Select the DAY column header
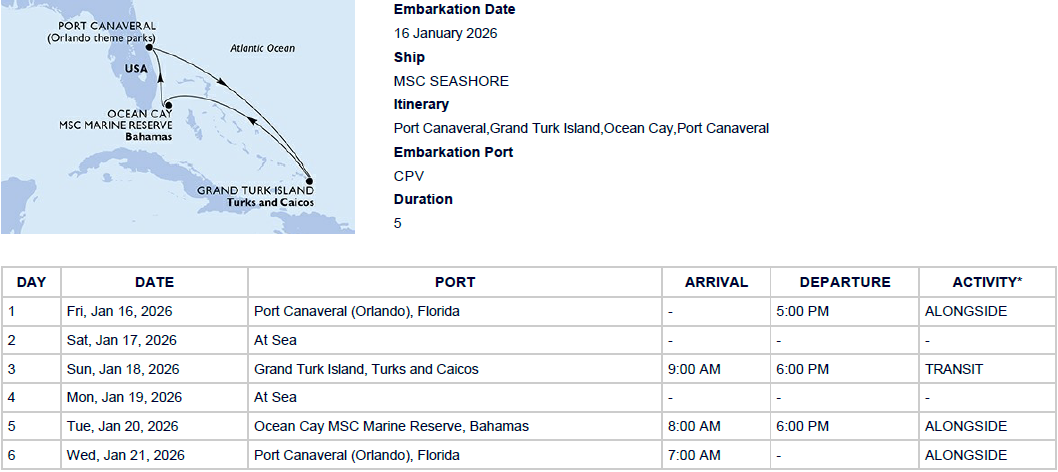Image resolution: width=1058 pixels, height=472 pixels. pyautogui.click(x=31, y=282)
